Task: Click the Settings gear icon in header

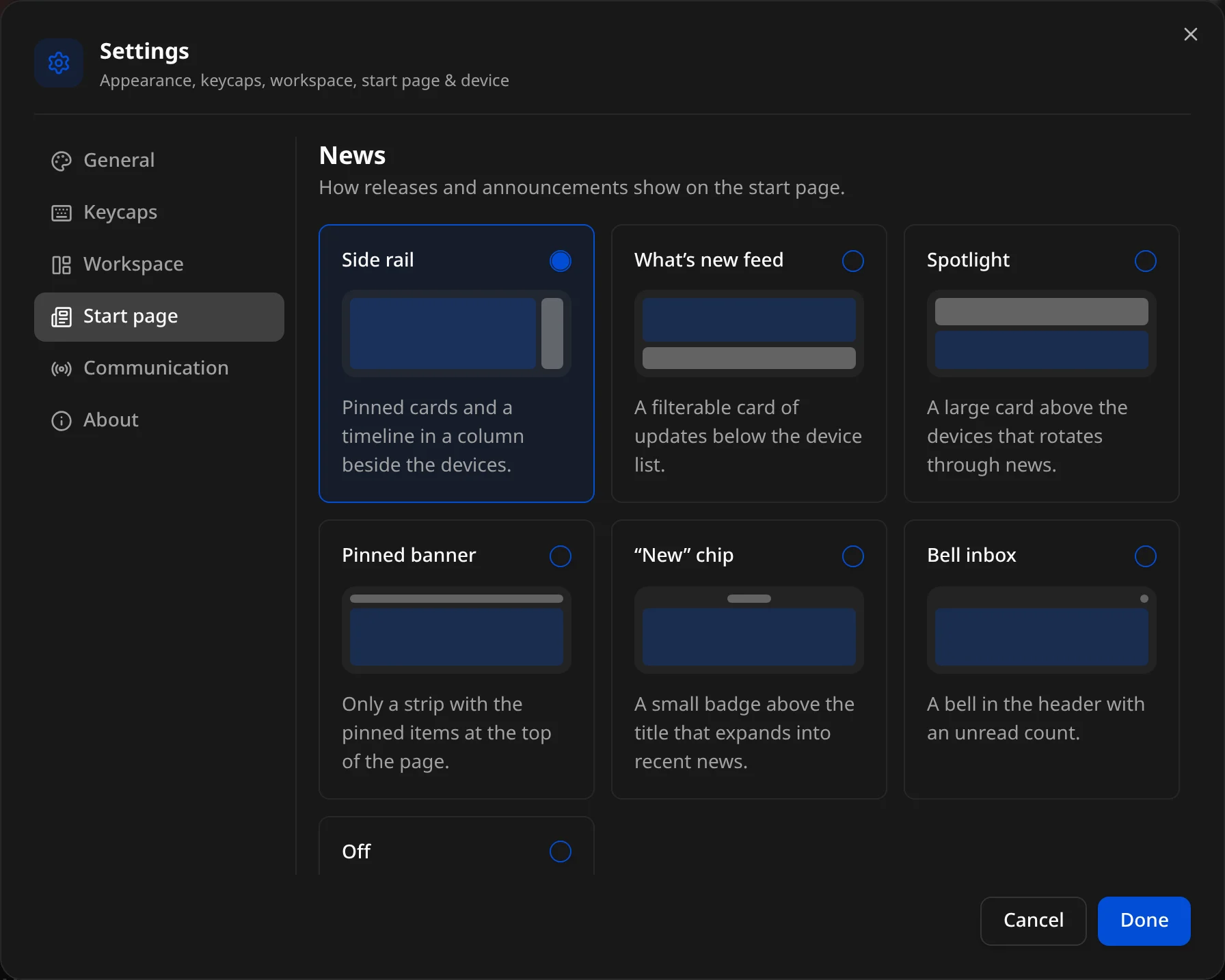Action: click(x=59, y=63)
